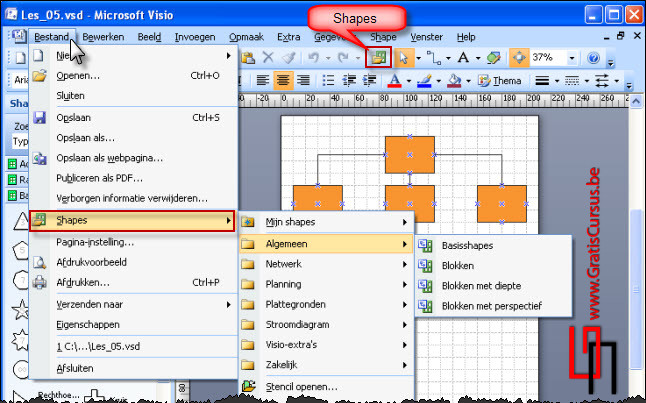Choose Opslaan als… entry
Screen dimensions: 646x403
coord(133,138)
